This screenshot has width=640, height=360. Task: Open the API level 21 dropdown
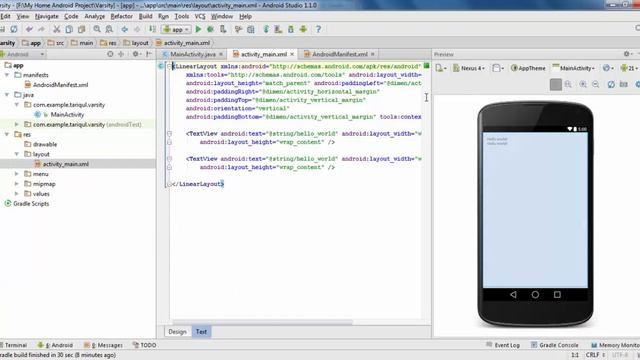point(629,68)
